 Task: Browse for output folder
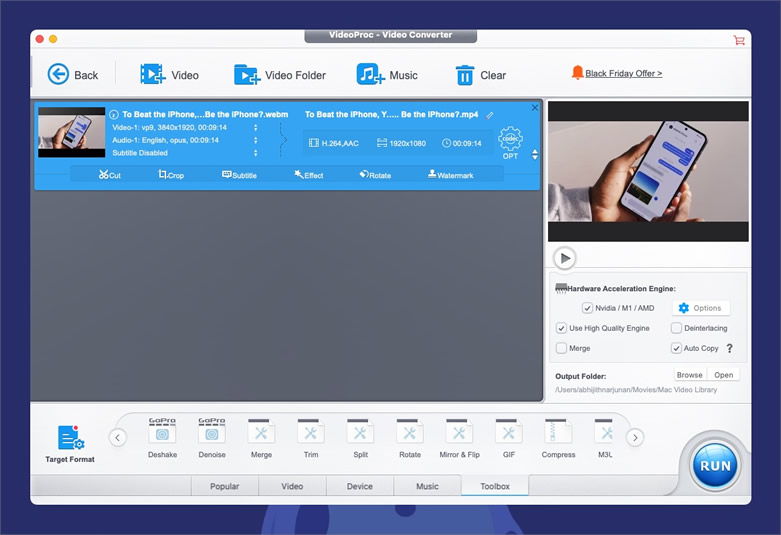[x=689, y=375]
